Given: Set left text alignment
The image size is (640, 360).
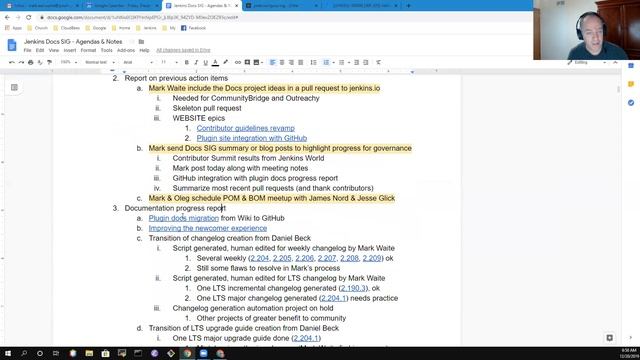Looking at the screenshot, I should coord(273,62).
